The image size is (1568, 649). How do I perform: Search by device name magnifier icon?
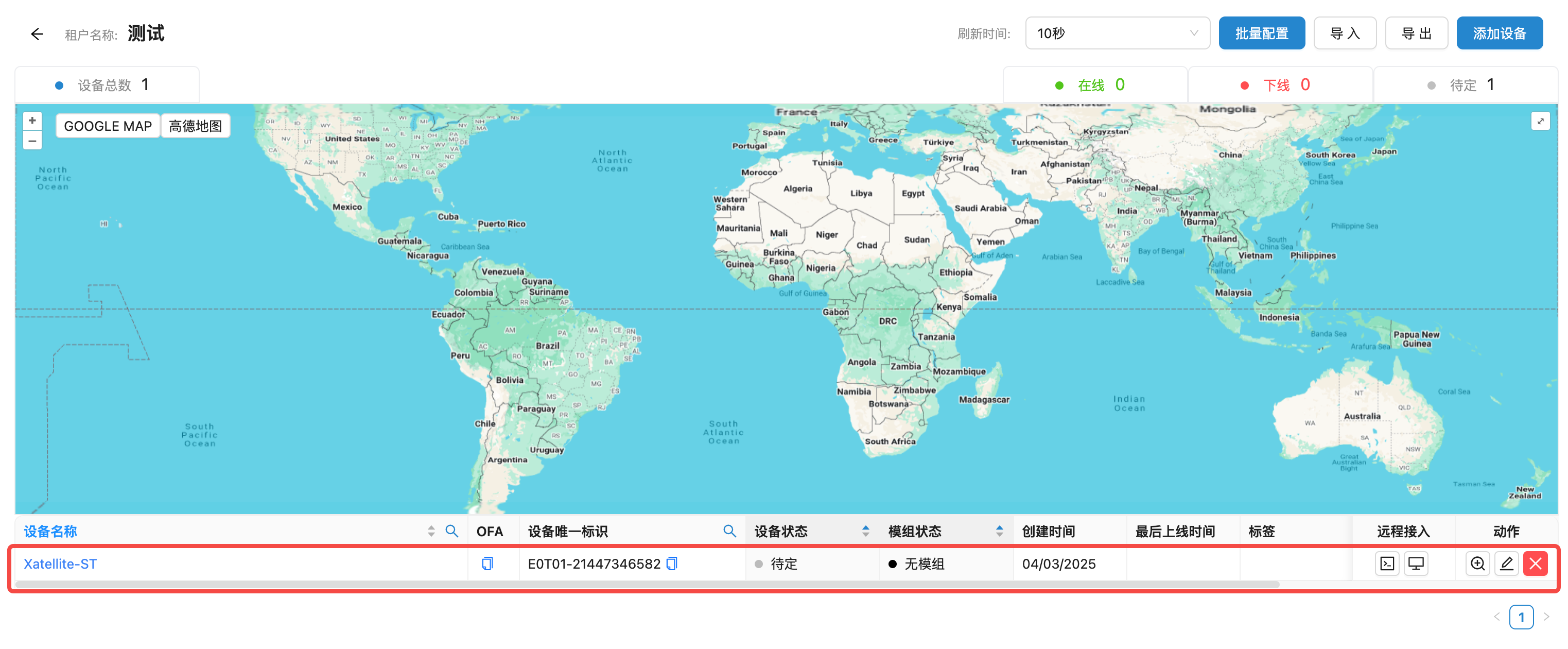(451, 531)
